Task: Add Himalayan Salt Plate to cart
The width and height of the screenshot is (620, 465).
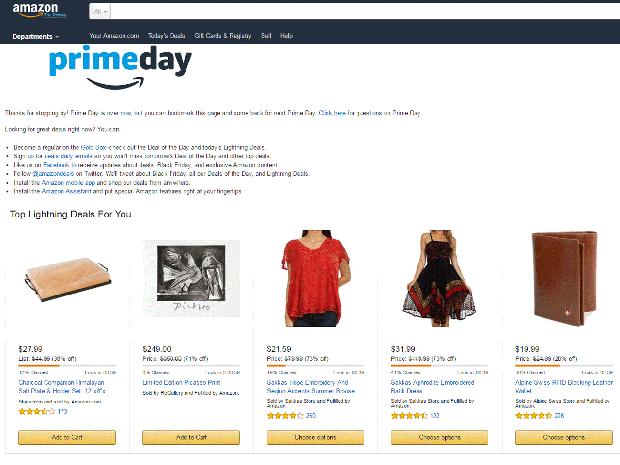Action: point(67,437)
